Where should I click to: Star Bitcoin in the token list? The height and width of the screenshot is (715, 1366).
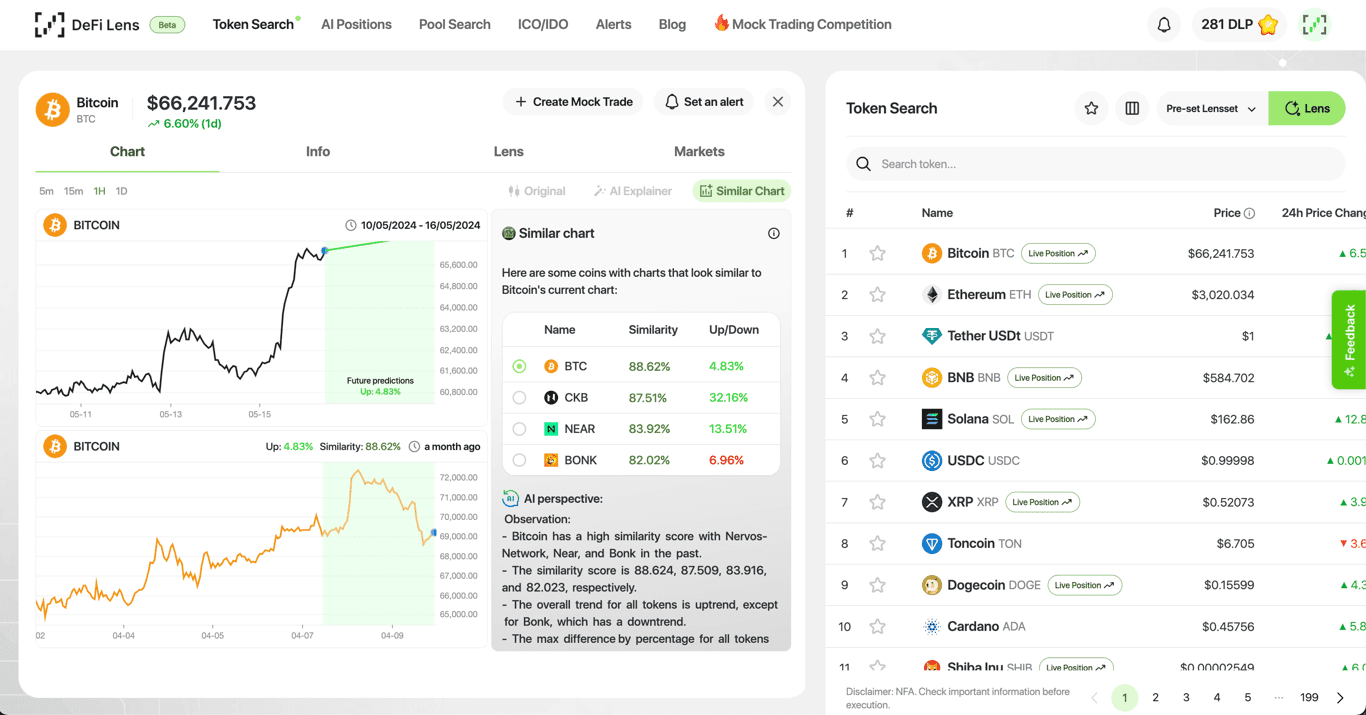877,253
